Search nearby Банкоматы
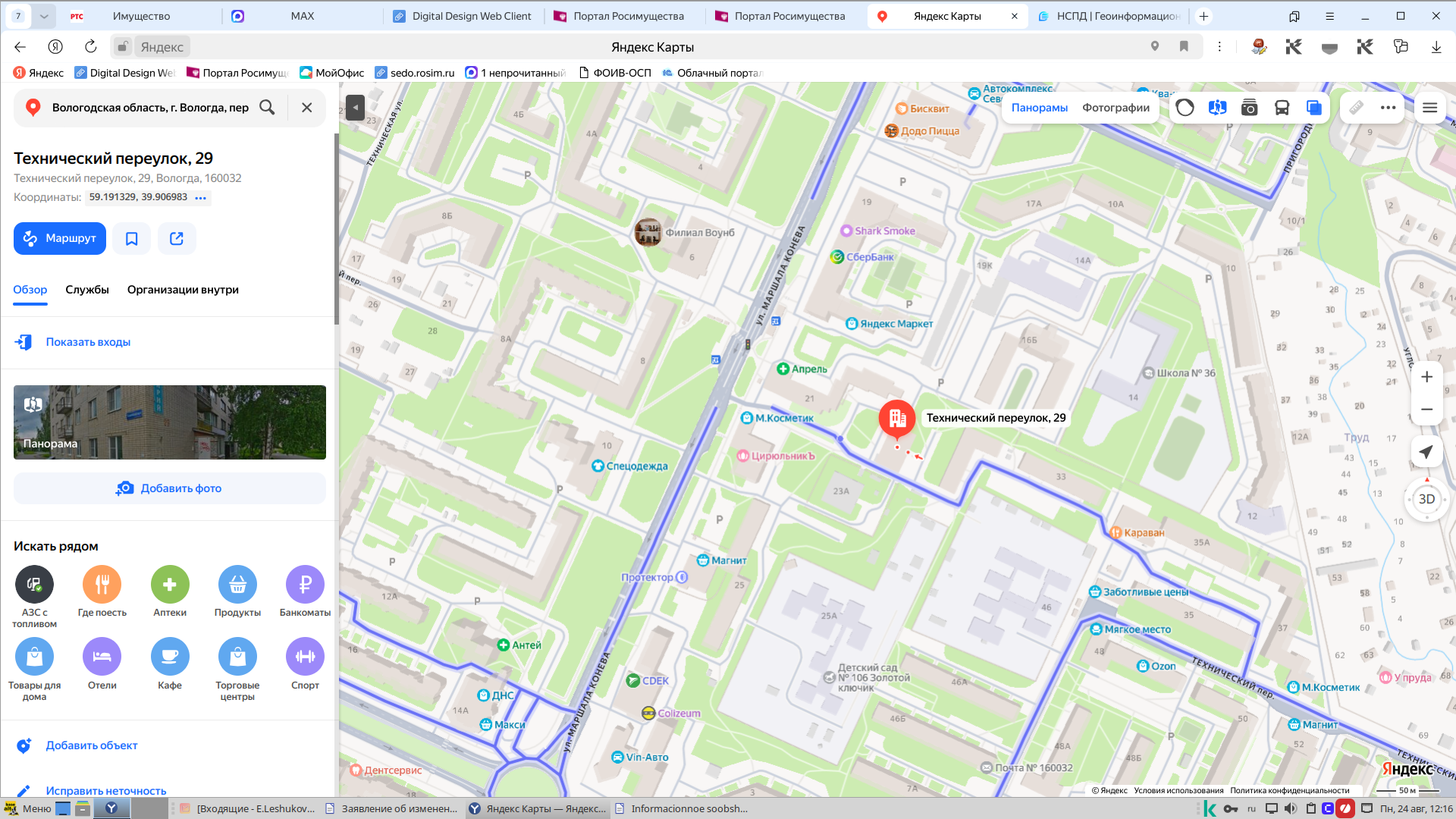 [x=305, y=591]
